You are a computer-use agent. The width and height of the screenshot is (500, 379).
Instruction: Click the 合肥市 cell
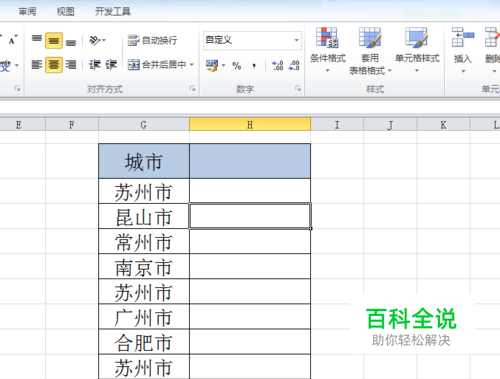[144, 342]
